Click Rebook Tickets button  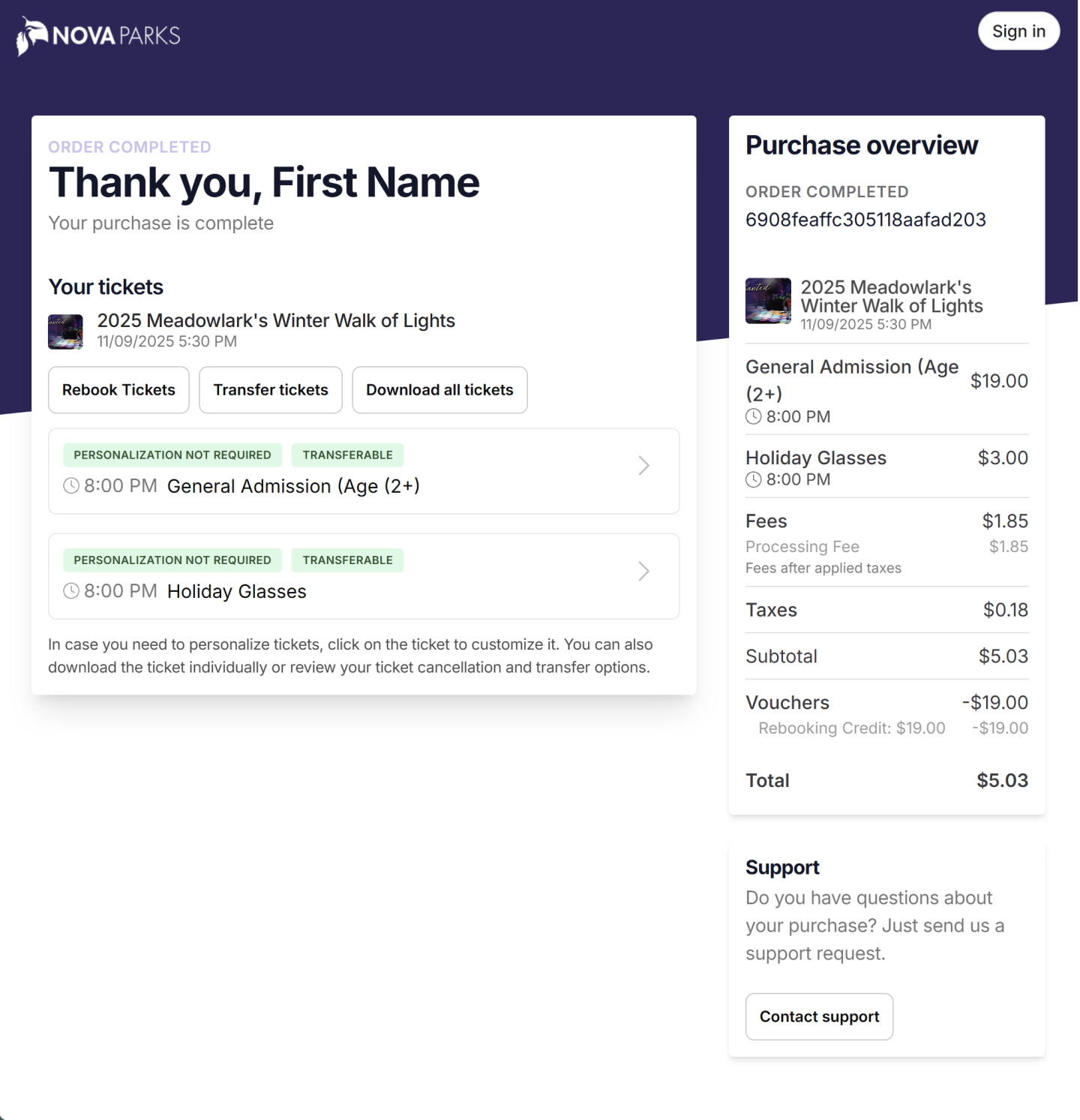coord(118,390)
